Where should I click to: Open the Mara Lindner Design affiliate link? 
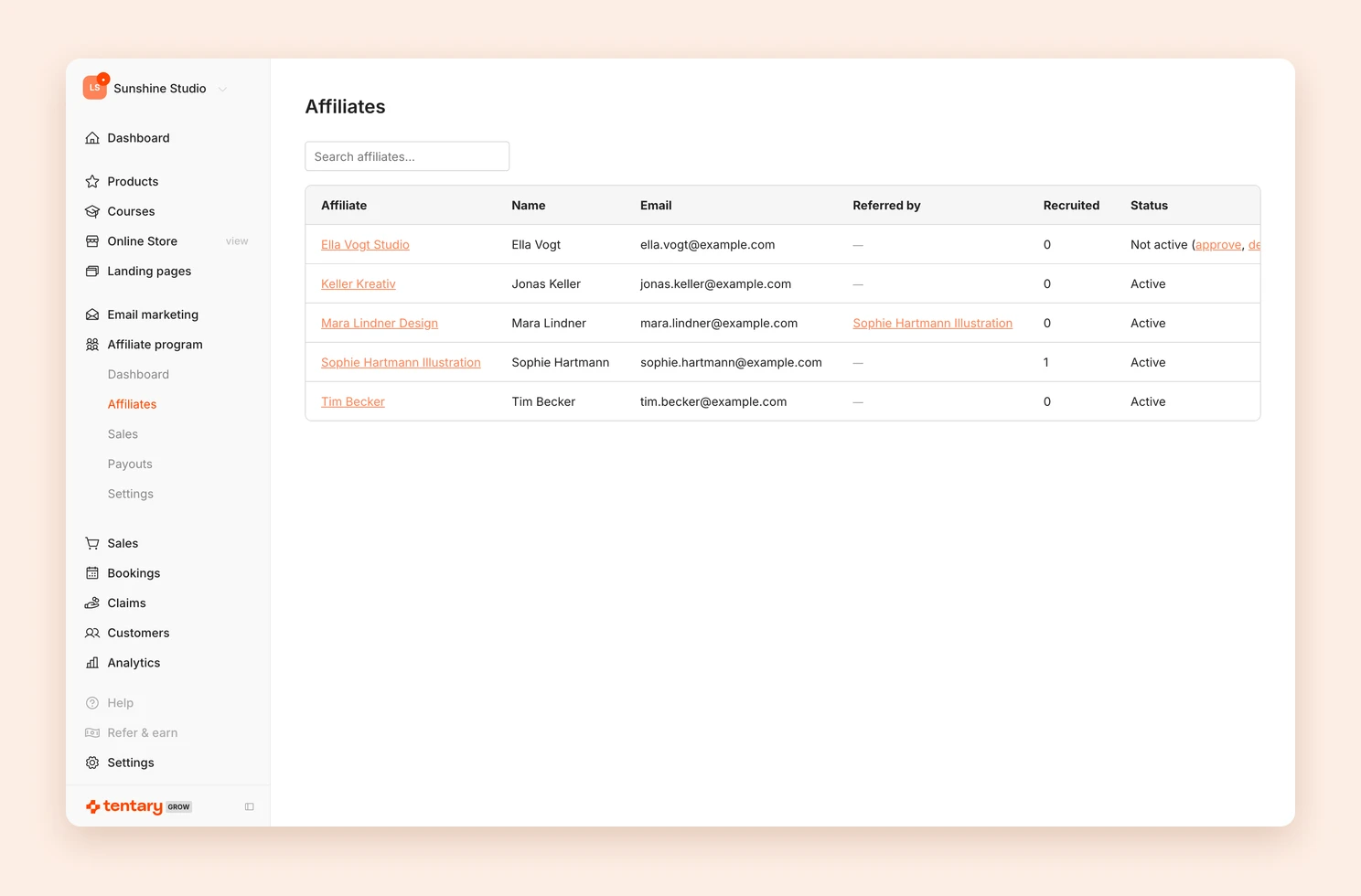(380, 324)
